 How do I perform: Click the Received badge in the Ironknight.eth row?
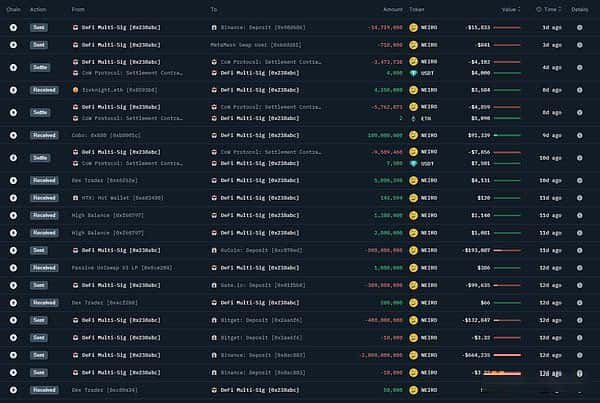point(43,90)
